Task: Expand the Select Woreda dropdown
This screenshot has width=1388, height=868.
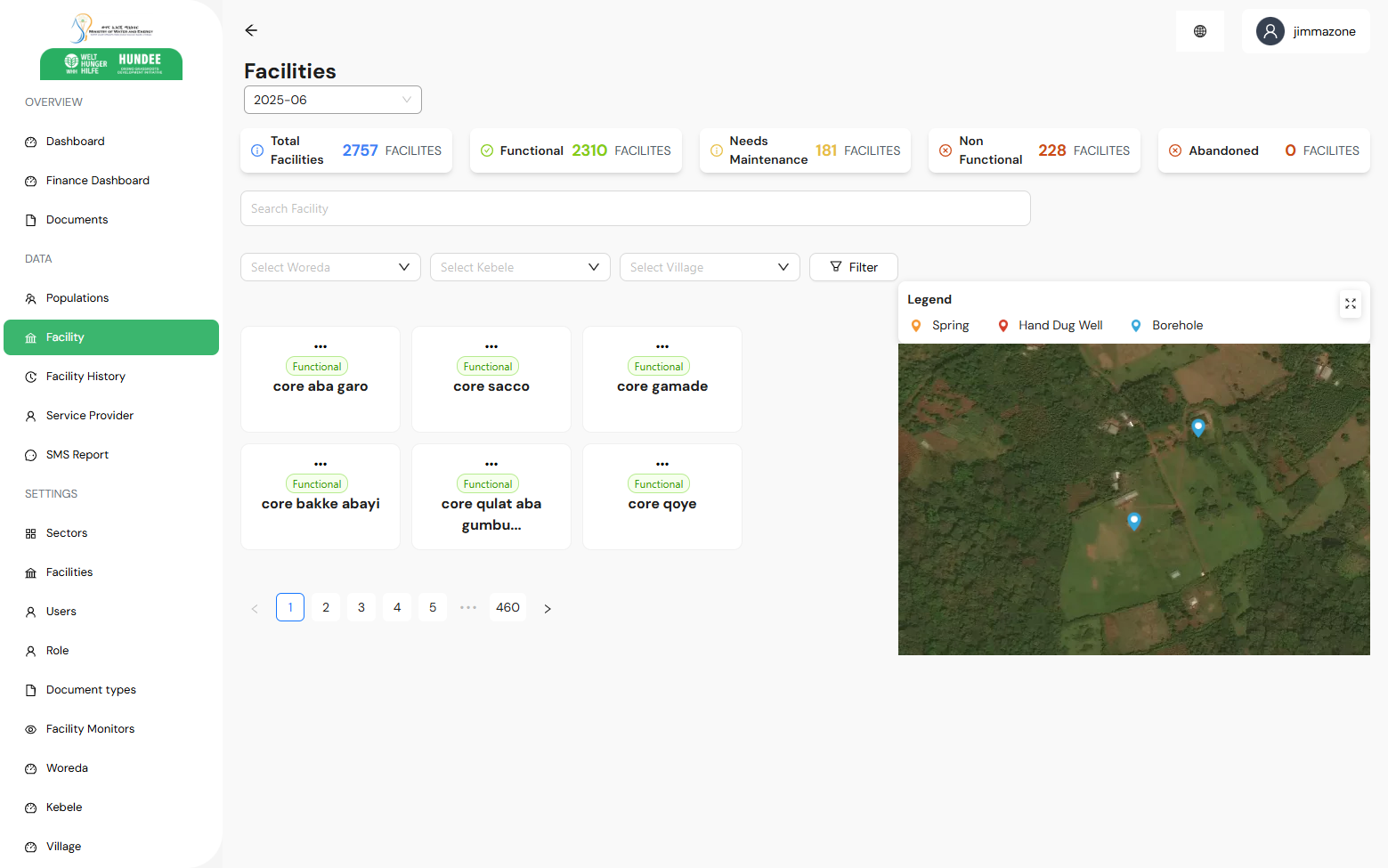Action: [x=330, y=267]
